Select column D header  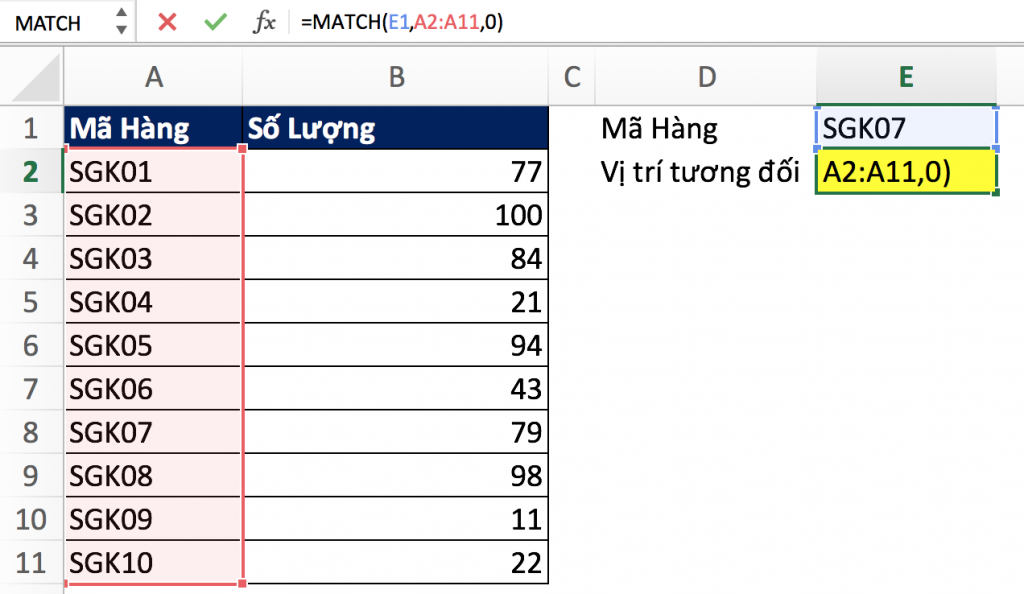(706, 77)
